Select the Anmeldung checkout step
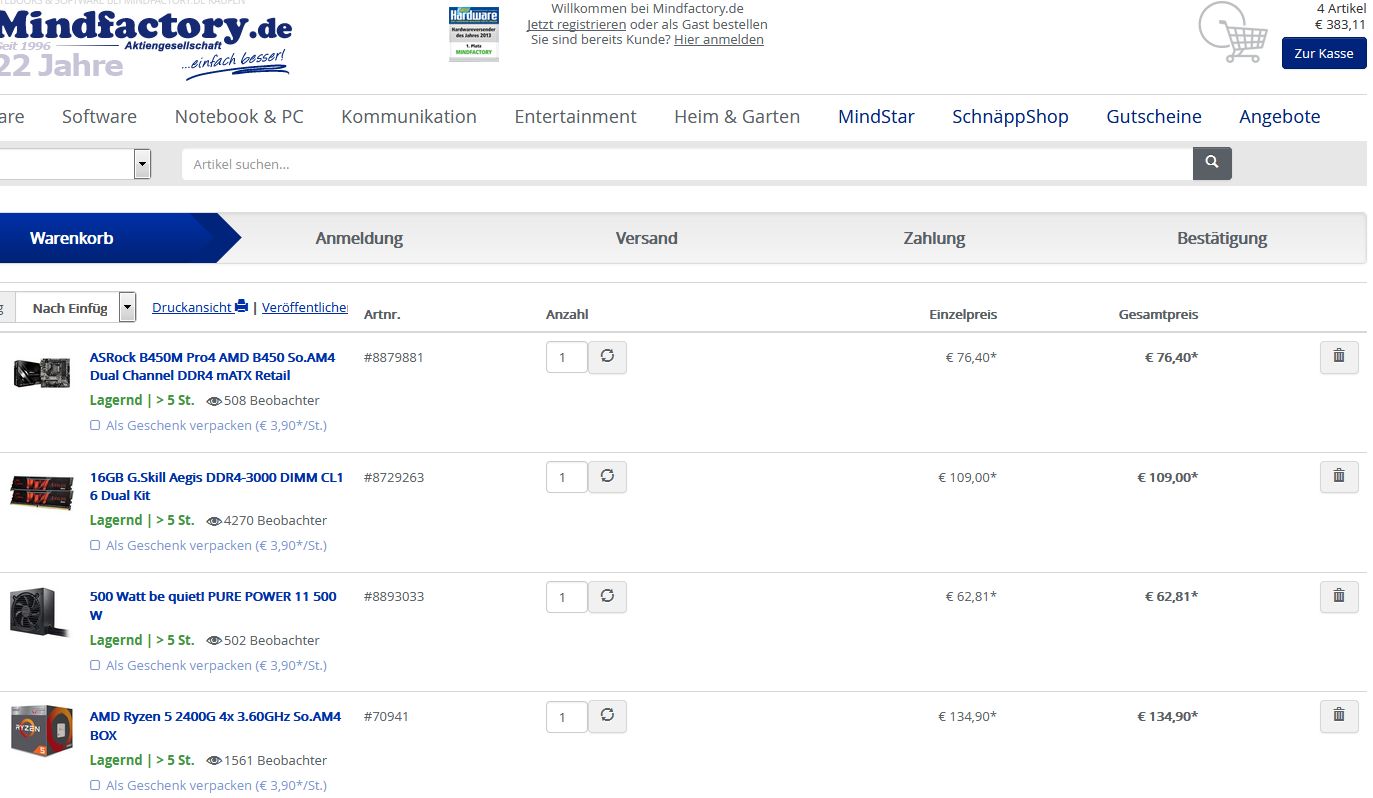The height and width of the screenshot is (798, 1373). (359, 238)
